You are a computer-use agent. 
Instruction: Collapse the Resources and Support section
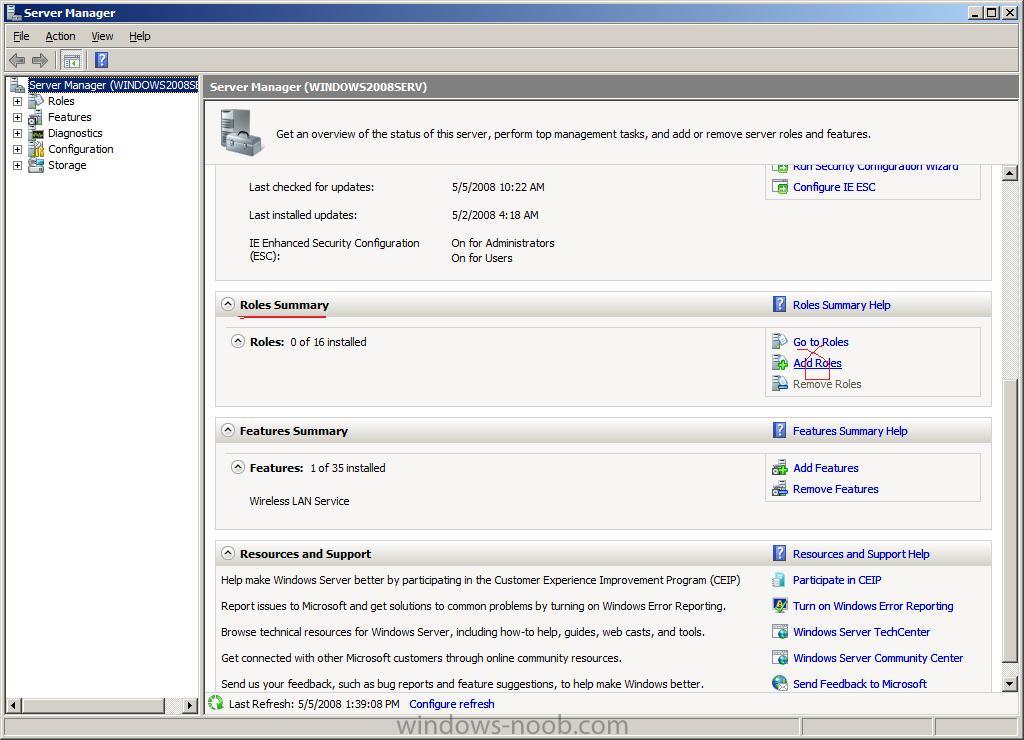tap(227, 553)
